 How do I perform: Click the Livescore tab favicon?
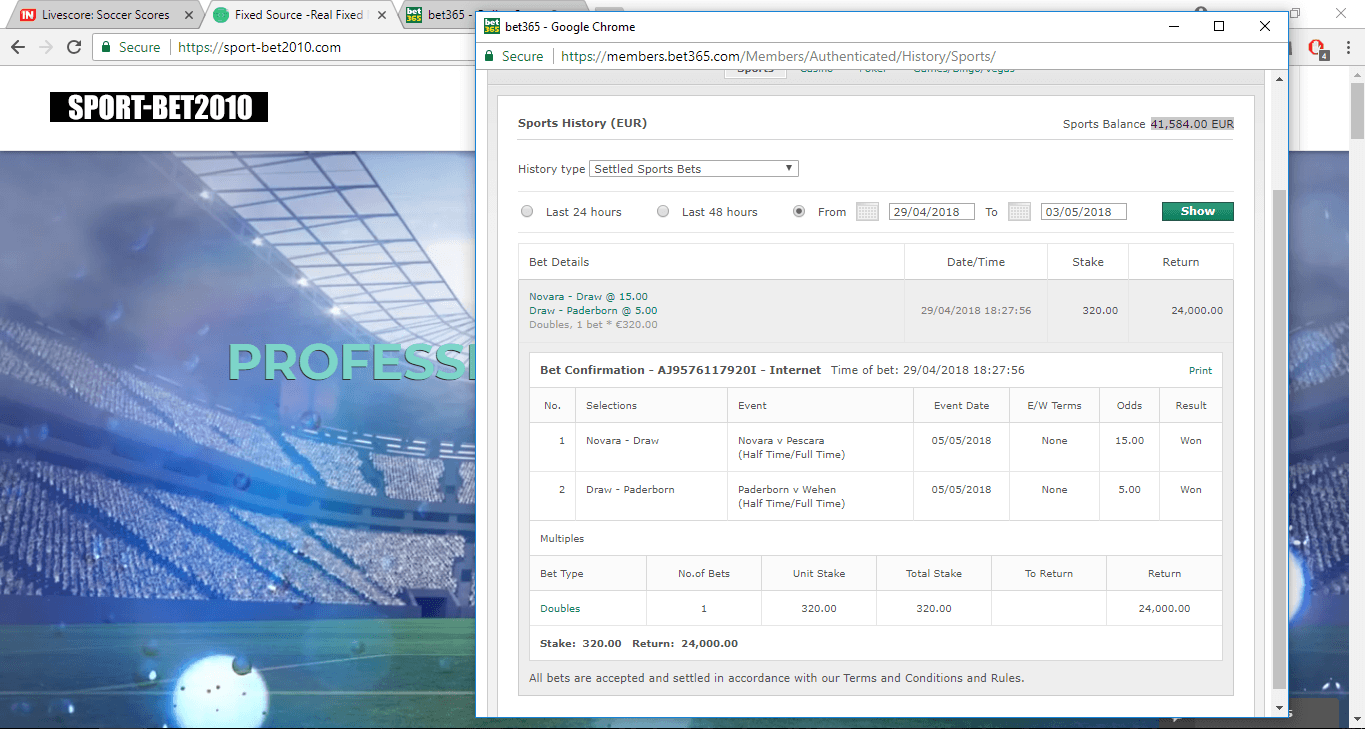coord(28,15)
